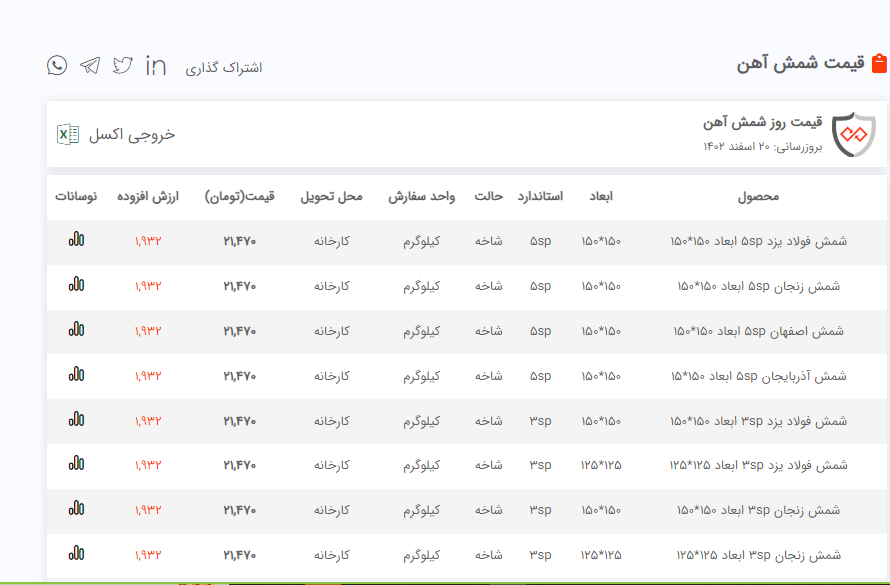
Task: Click the نوسانات column header
Action: 76,196
